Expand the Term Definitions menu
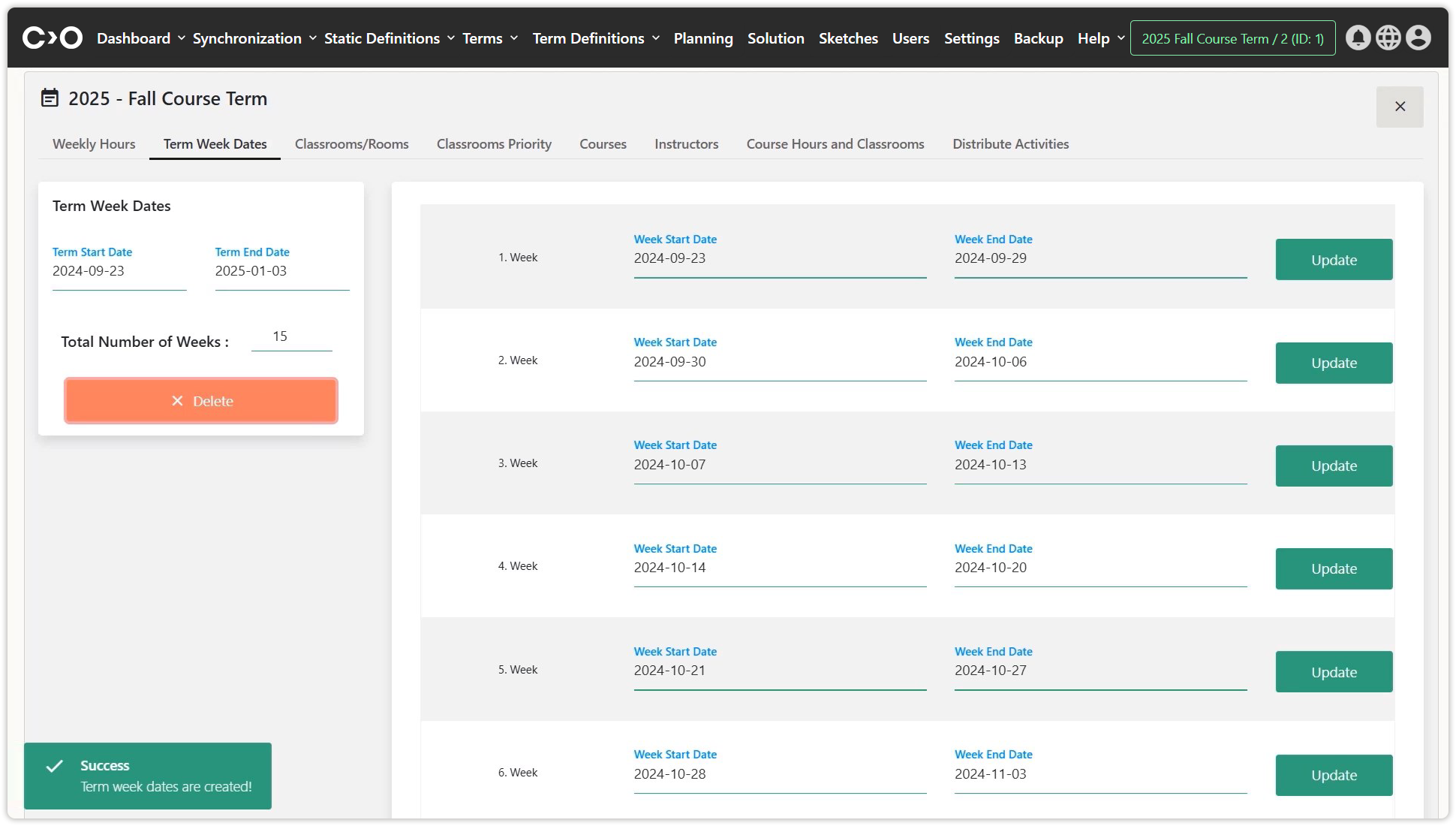The image size is (1456, 826). click(595, 38)
